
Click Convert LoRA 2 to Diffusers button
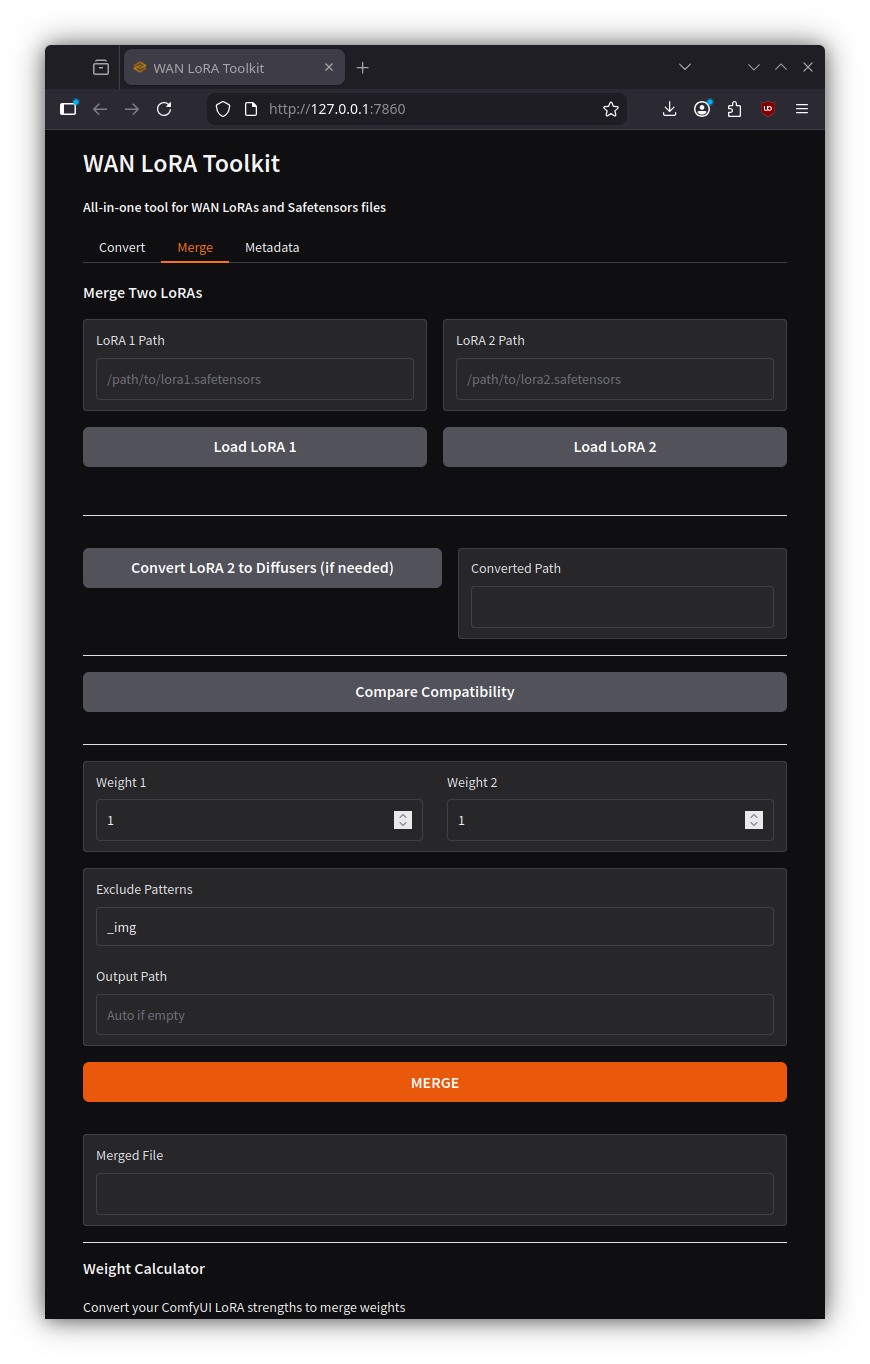262,568
